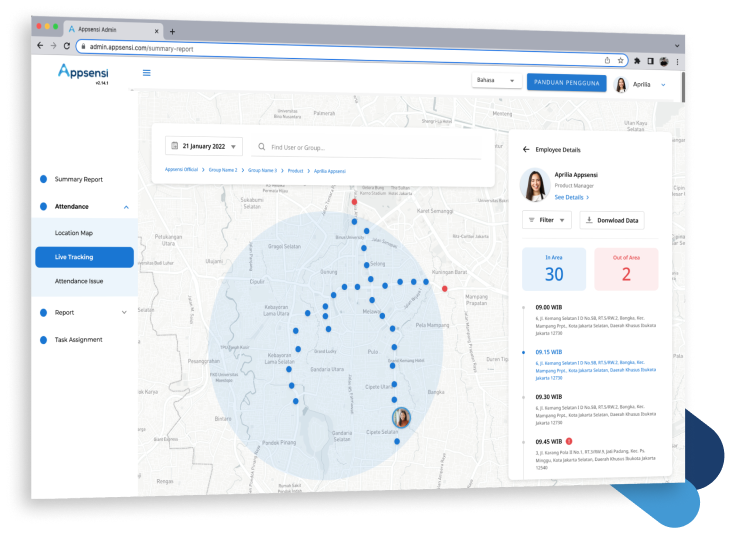This screenshot has height=538, width=738.
Task: Click Group Name 2 breadcrumb
Action: [x=223, y=170]
